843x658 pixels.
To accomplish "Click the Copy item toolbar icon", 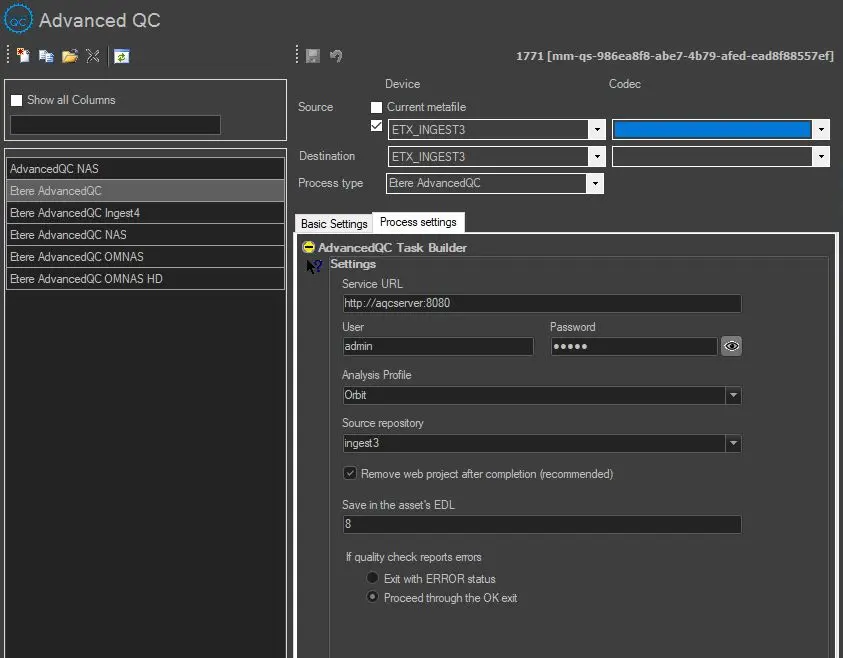I will (46, 56).
